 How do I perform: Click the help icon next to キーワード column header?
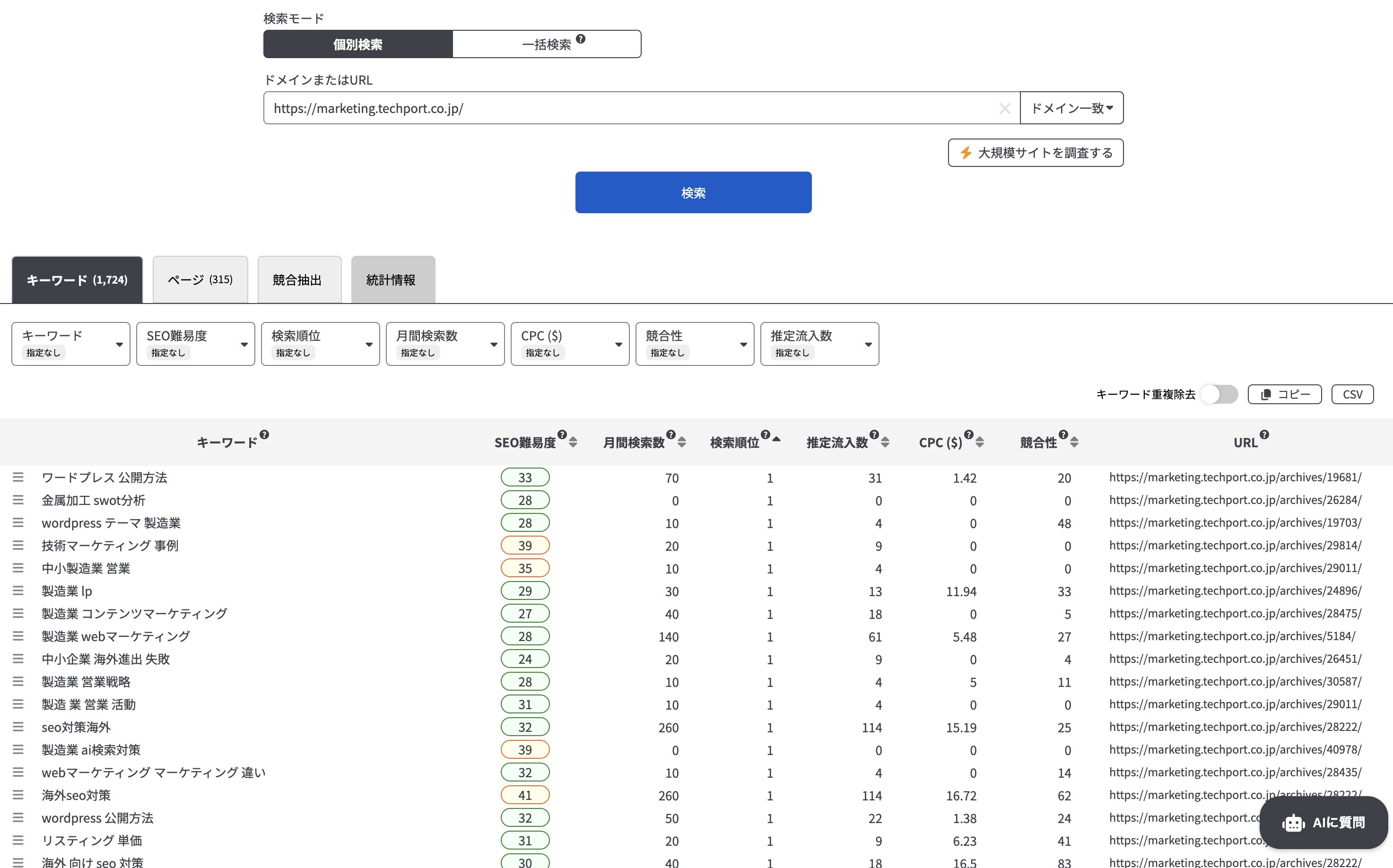pyautogui.click(x=264, y=434)
